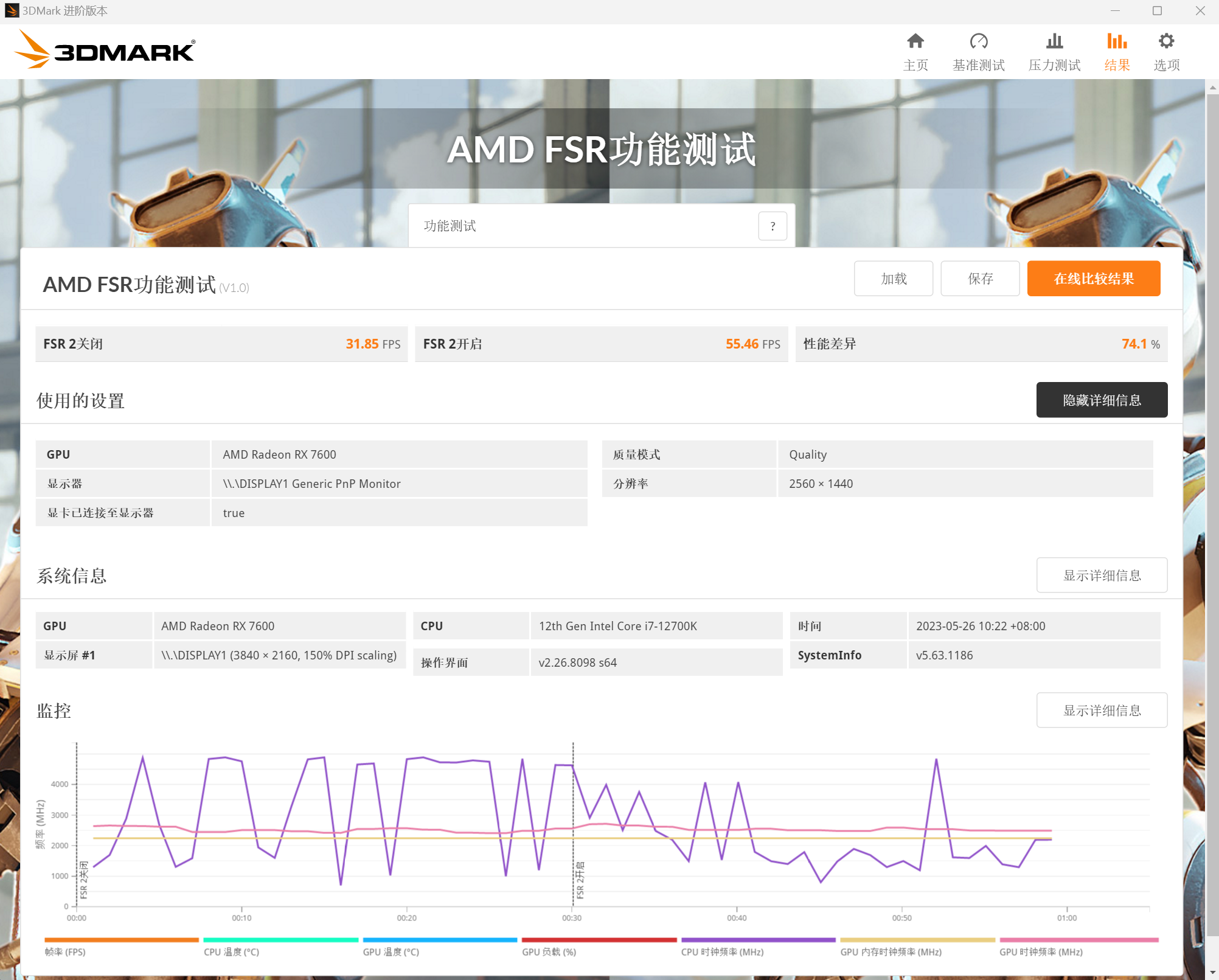Click the SystemInfo version v5.63.1186
This screenshot has height=980, width=1219.
1034,655
